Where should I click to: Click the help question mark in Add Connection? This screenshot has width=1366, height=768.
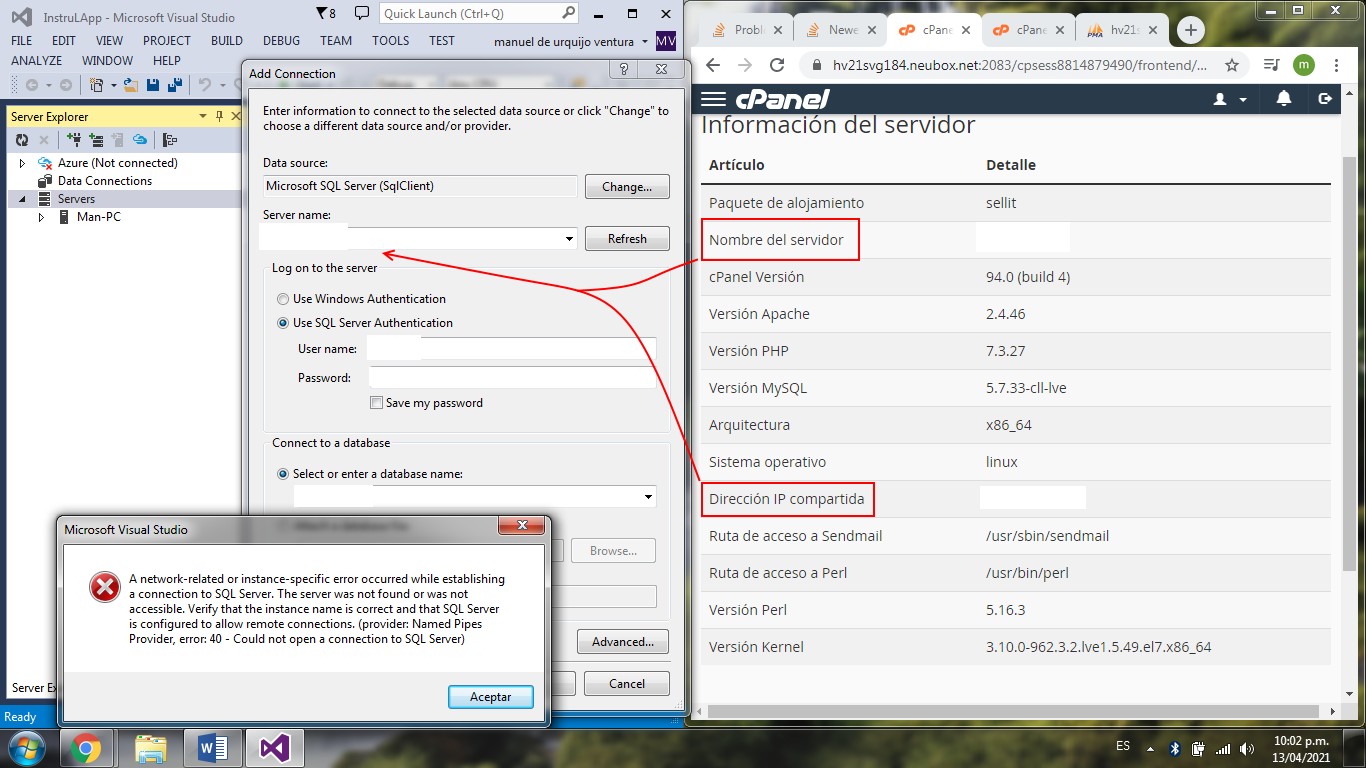pyautogui.click(x=624, y=70)
